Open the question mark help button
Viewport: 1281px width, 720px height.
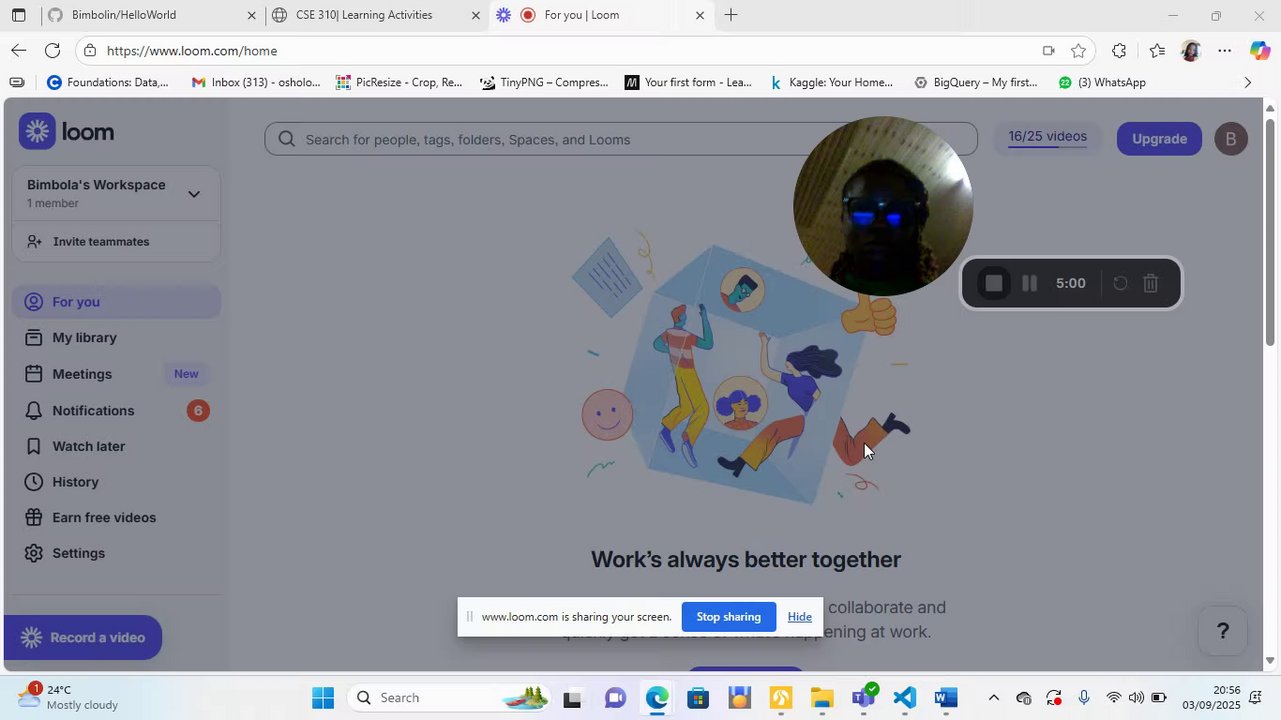tap(1222, 631)
